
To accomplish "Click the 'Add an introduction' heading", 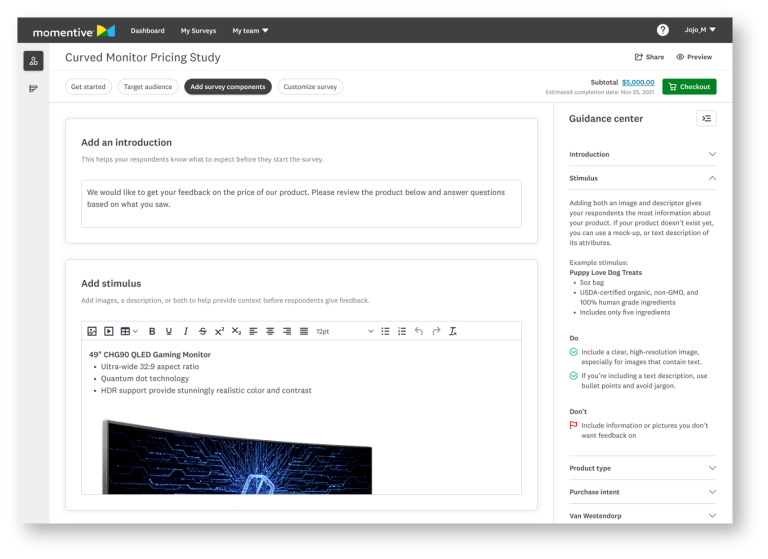I will [126, 143].
